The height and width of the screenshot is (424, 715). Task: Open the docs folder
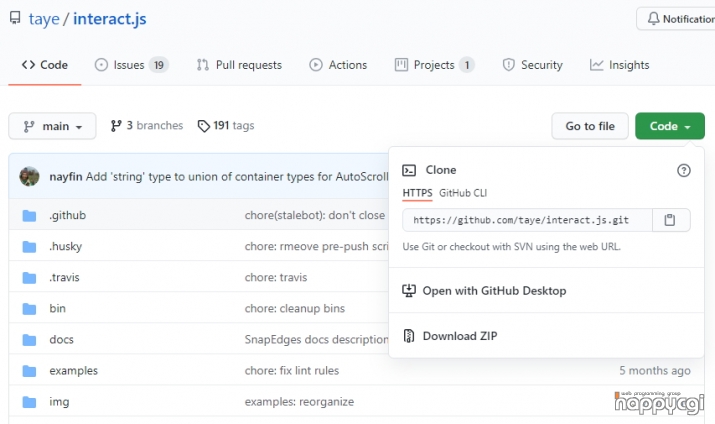click(62, 339)
